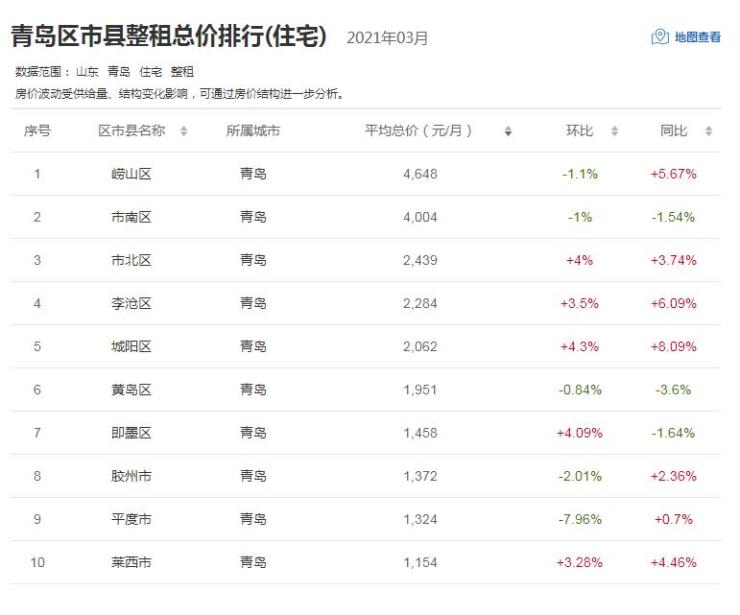Click the page title 青岛区市县整租总价排行(住宅)
740x615 pixels.
(168, 36)
